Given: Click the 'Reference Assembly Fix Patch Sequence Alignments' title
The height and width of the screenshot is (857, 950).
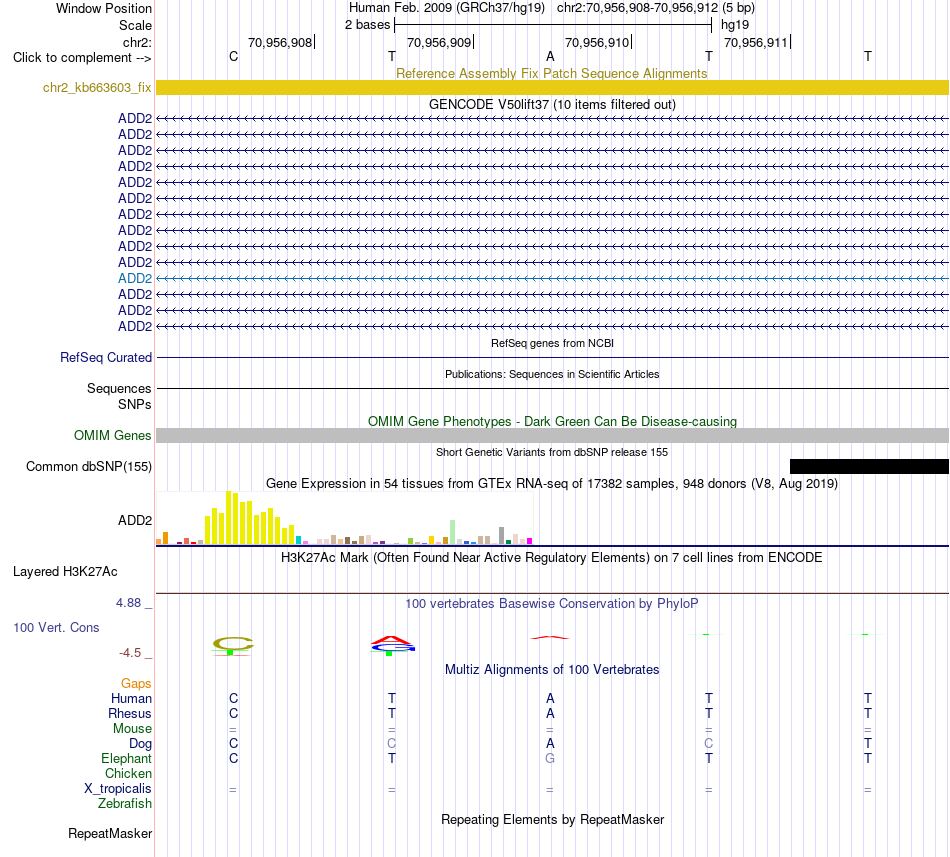Looking at the screenshot, I should [551, 73].
